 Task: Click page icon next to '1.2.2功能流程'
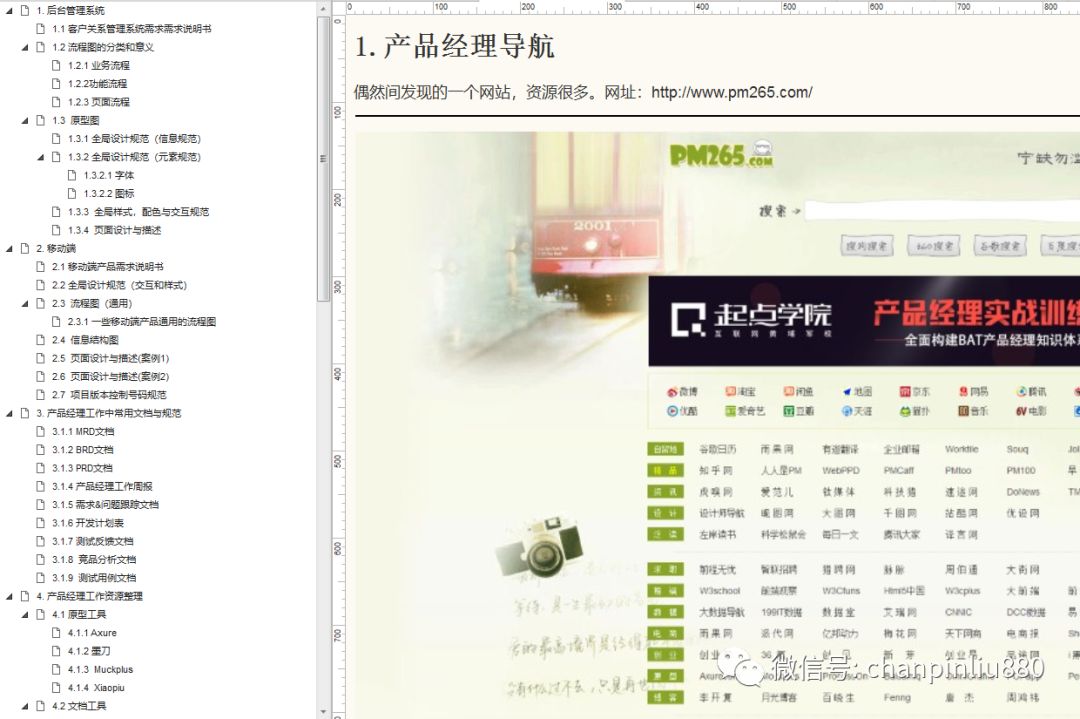pos(56,83)
